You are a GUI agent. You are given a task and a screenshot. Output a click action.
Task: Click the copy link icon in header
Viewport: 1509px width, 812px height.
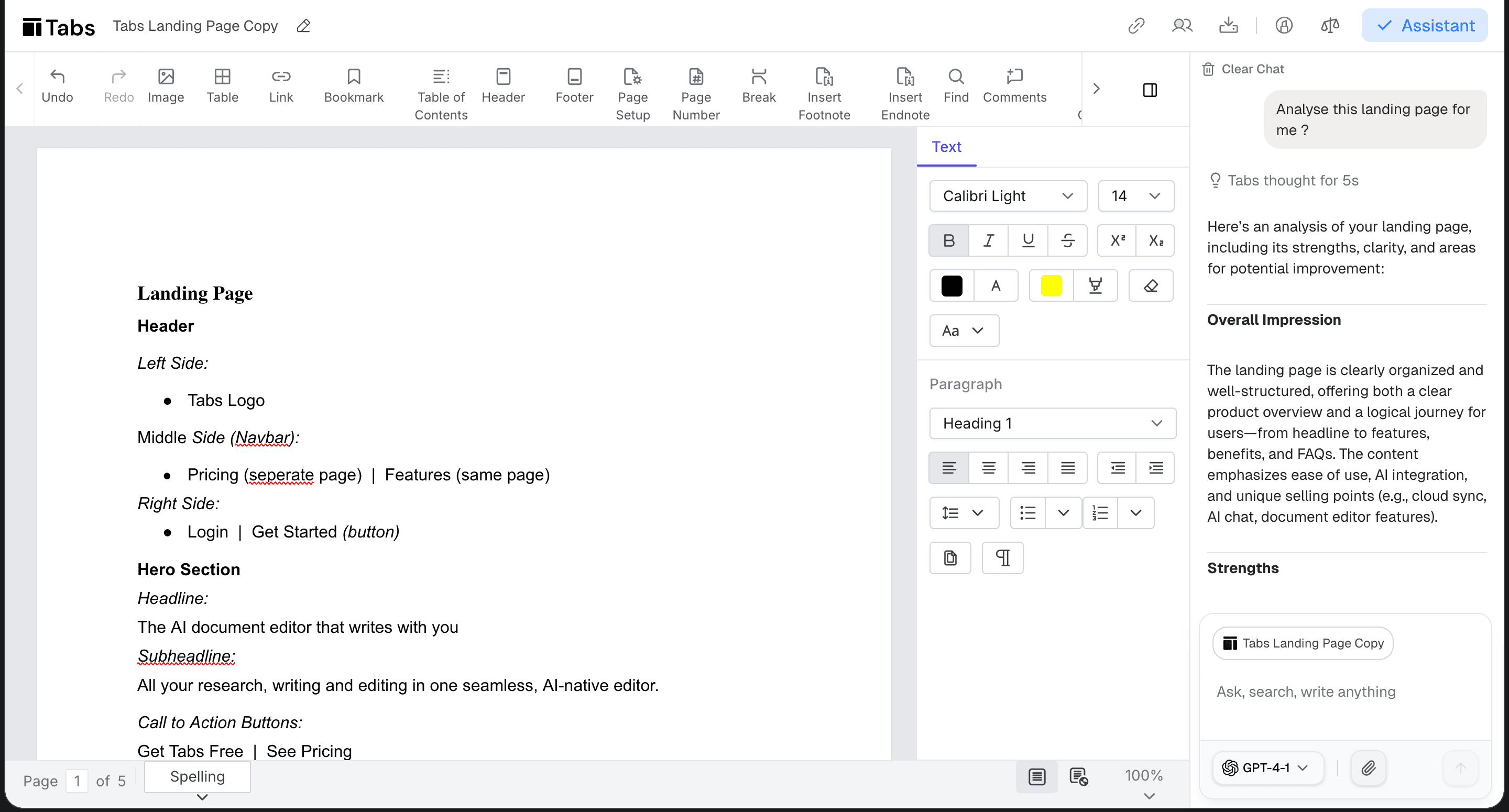coord(1136,26)
